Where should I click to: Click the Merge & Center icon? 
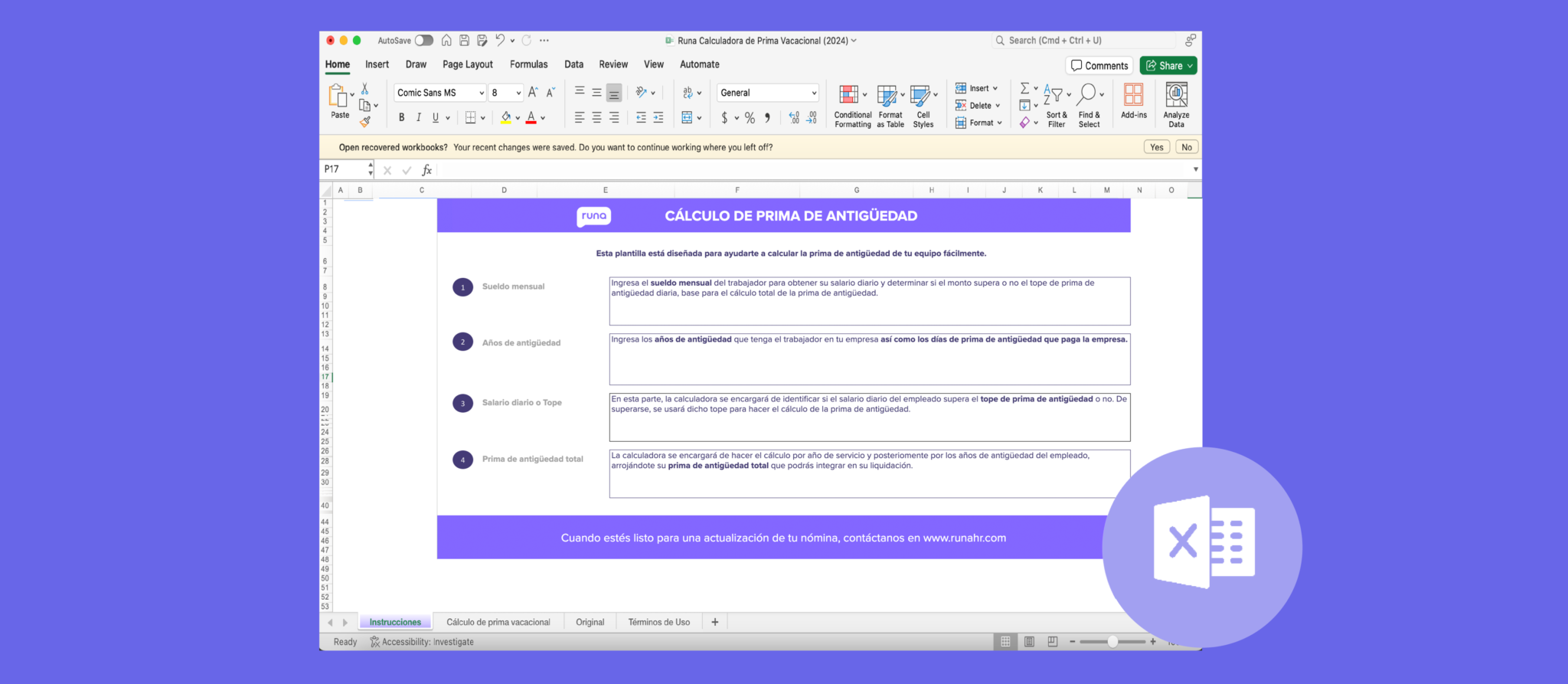688,118
